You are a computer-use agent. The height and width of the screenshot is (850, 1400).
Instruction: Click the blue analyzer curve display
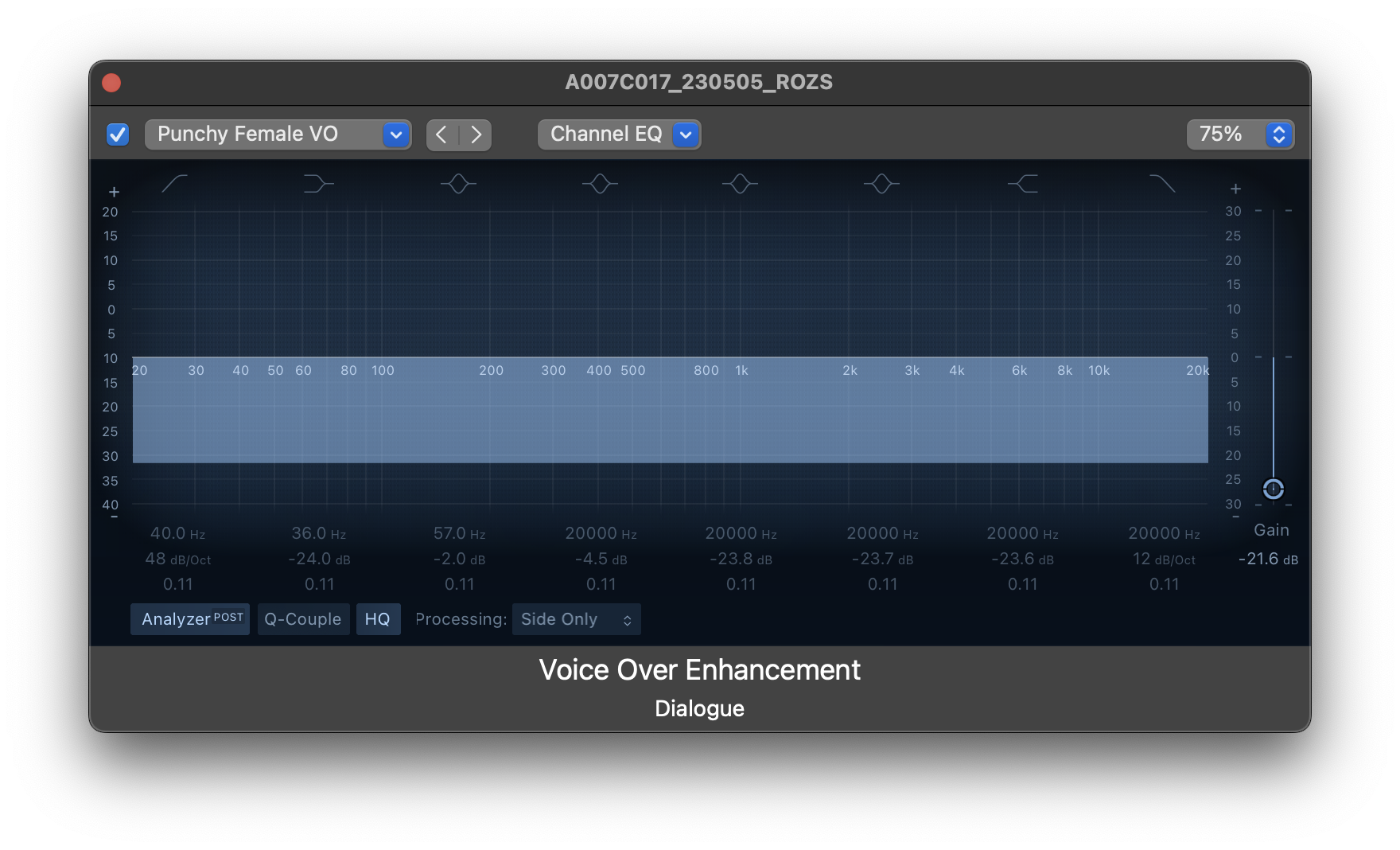[670, 410]
